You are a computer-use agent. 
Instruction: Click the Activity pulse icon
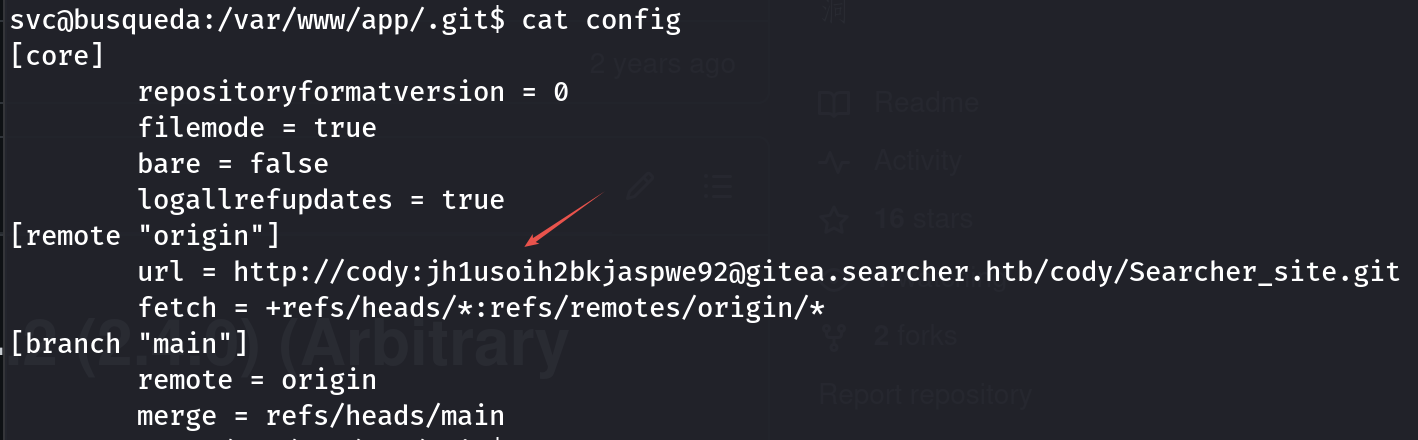[834, 161]
